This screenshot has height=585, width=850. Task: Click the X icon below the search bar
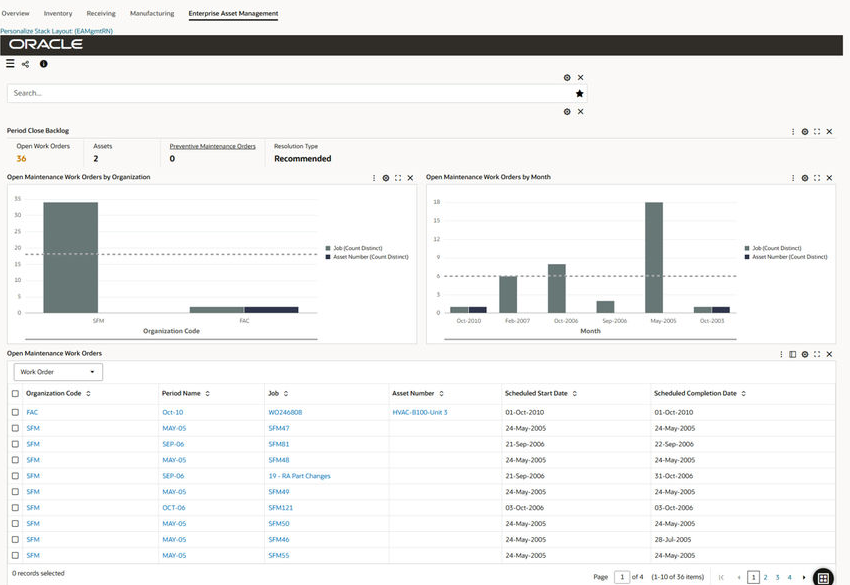[581, 112]
